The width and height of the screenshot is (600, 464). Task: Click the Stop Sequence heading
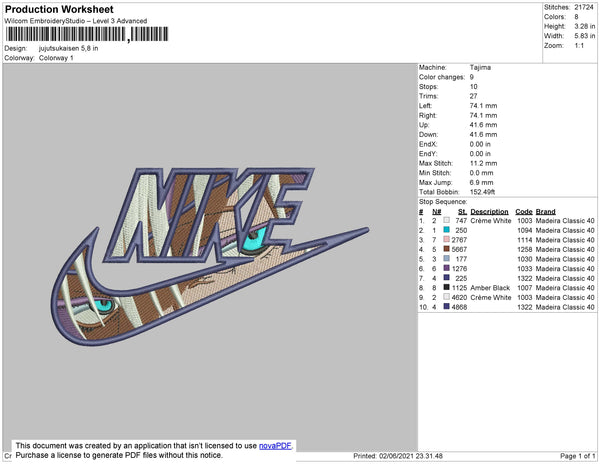(x=443, y=202)
